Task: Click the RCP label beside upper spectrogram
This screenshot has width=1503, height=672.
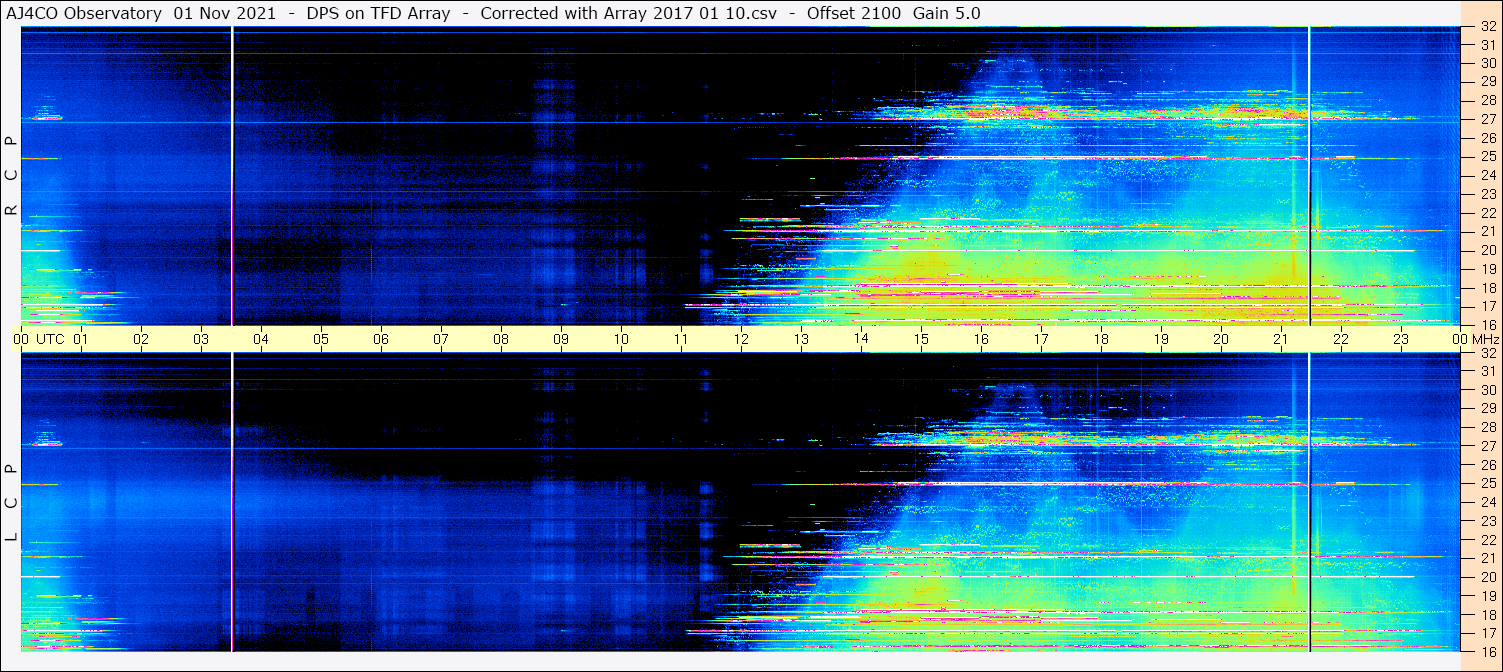Action: pyautogui.click(x=11, y=176)
